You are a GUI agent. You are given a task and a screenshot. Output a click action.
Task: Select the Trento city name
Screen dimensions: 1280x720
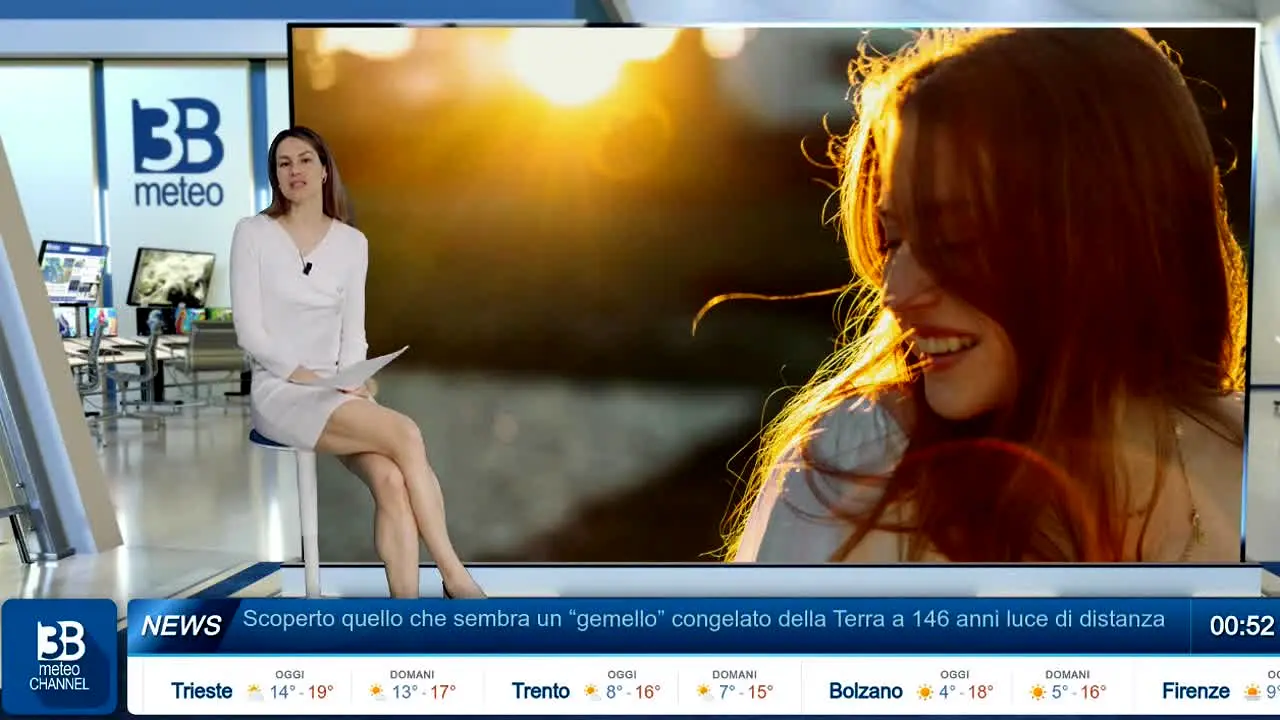pos(540,691)
